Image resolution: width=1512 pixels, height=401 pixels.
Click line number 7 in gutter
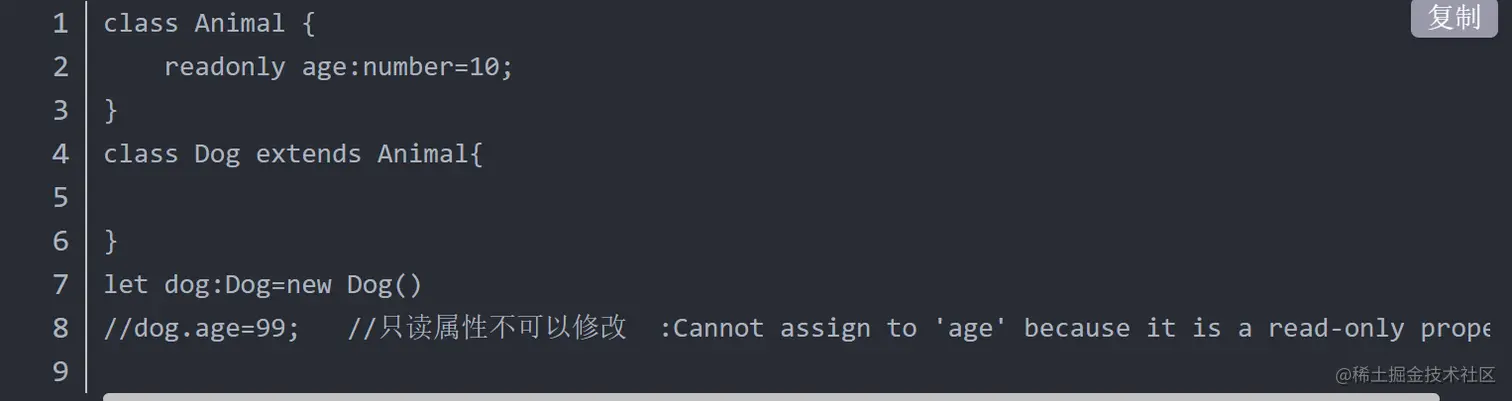[61, 285]
